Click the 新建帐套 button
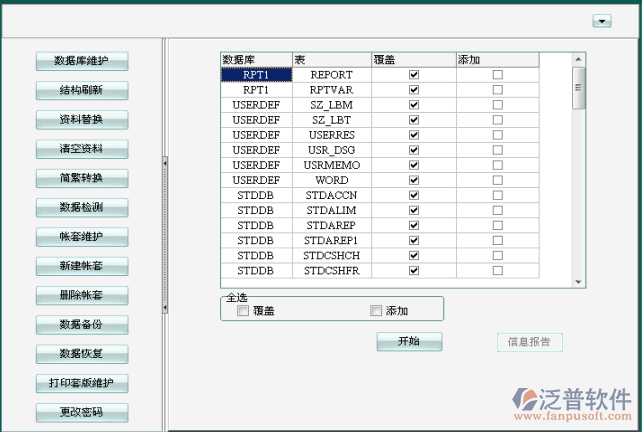The width and height of the screenshot is (642, 432). pyautogui.click(x=82, y=266)
